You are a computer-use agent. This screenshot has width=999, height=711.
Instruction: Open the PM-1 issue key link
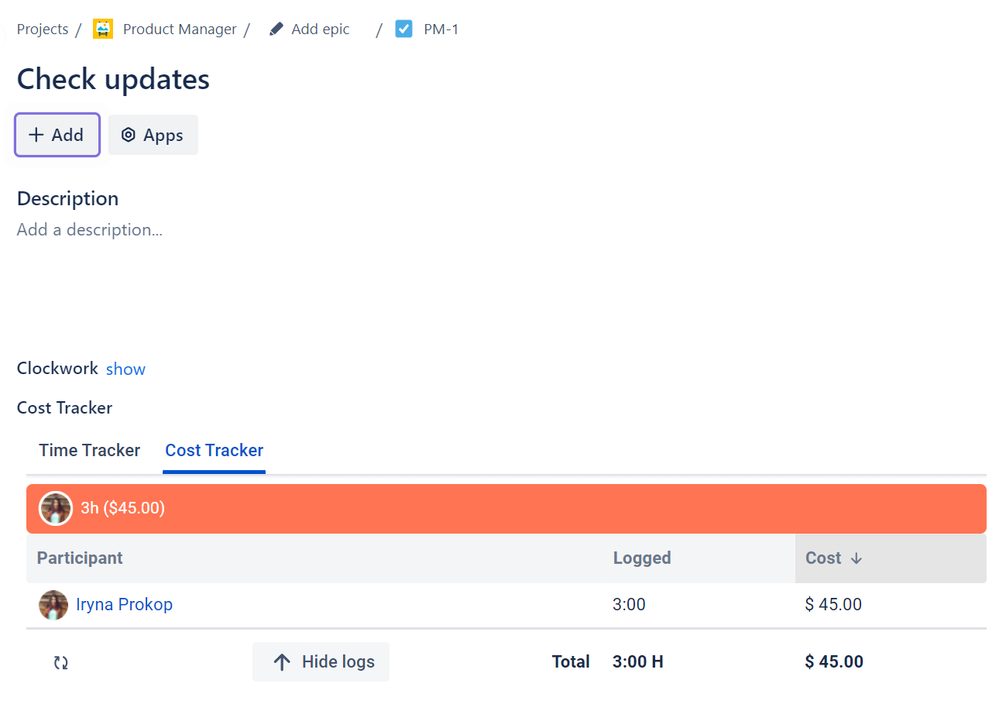tap(441, 29)
